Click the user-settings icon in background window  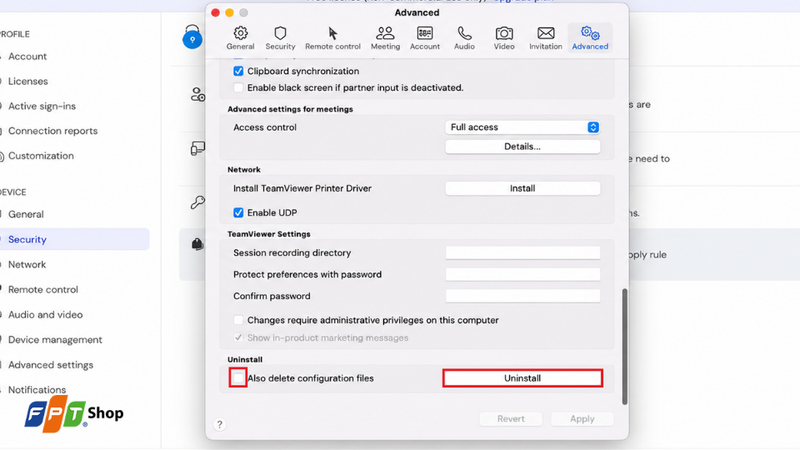[x=198, y=94]
